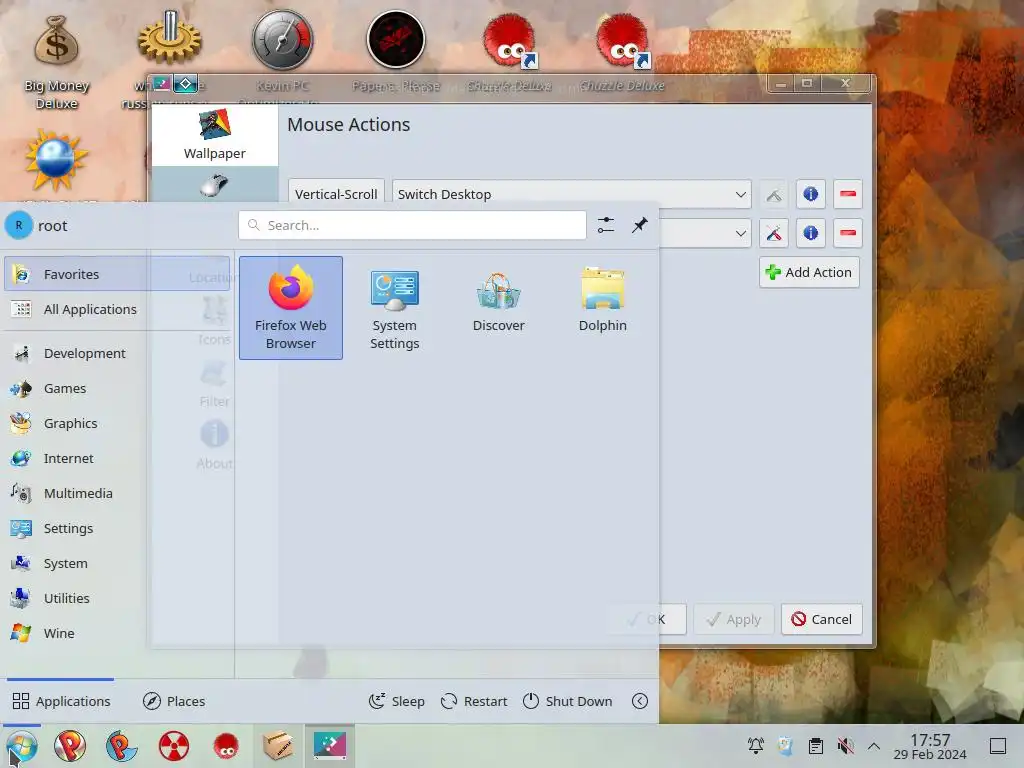Open the Switch Desktop action dropdown
Image resolution: width=1024 pixels, height=768 pixels.
(571, 194)
